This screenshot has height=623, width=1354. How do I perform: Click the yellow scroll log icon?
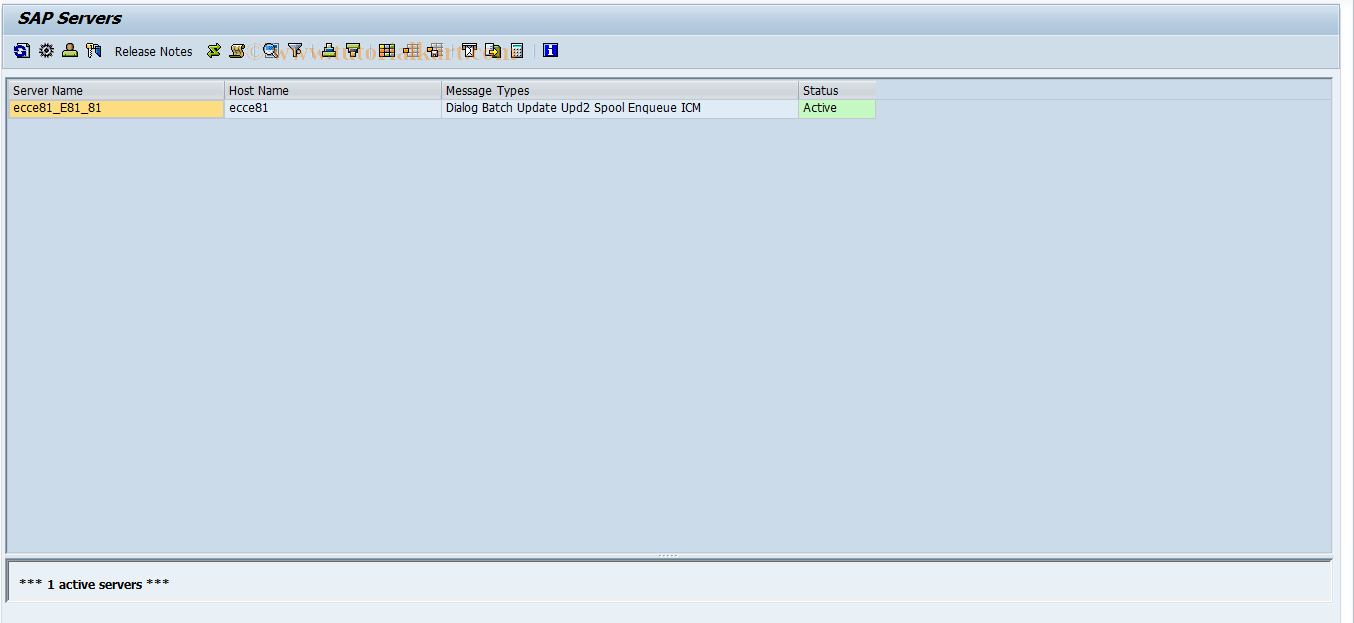pyautogui.click(x=237, y=50)
